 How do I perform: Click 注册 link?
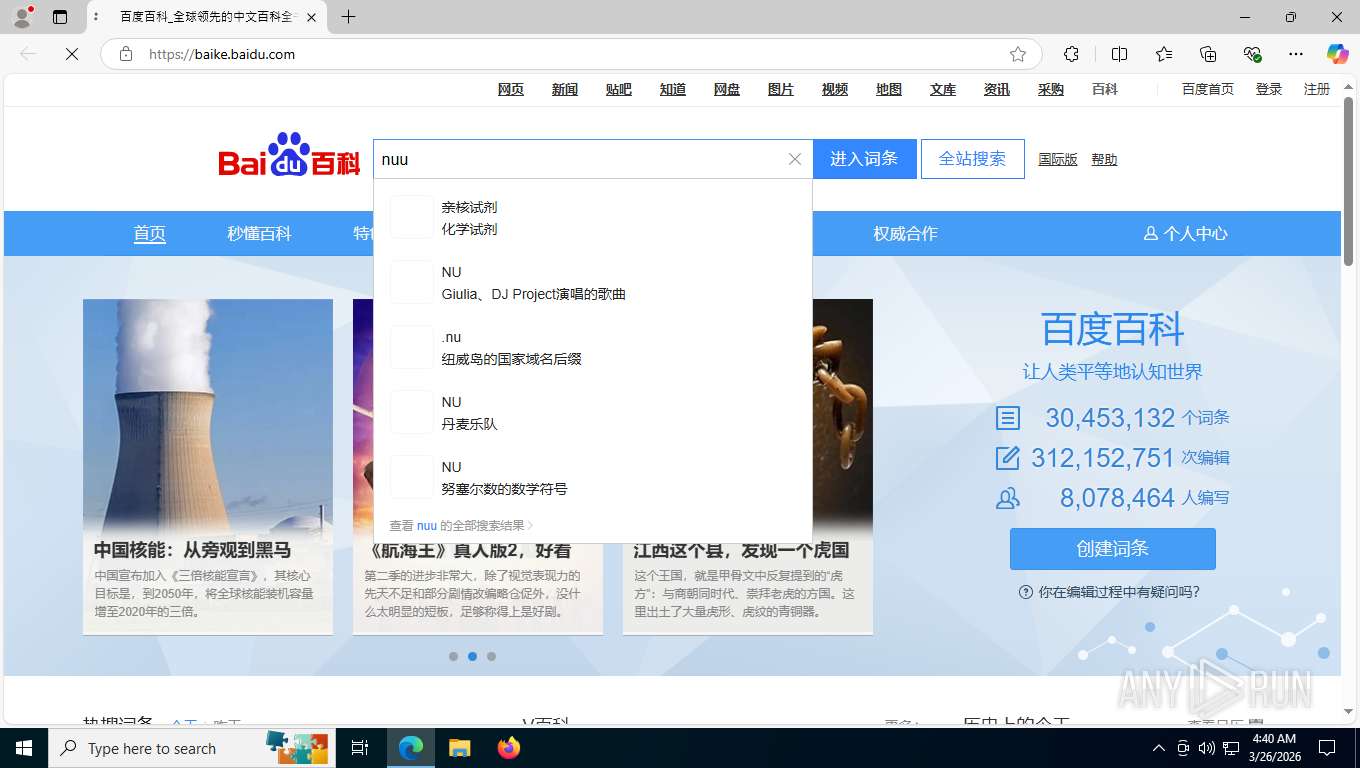click(x=1317, y=89)
